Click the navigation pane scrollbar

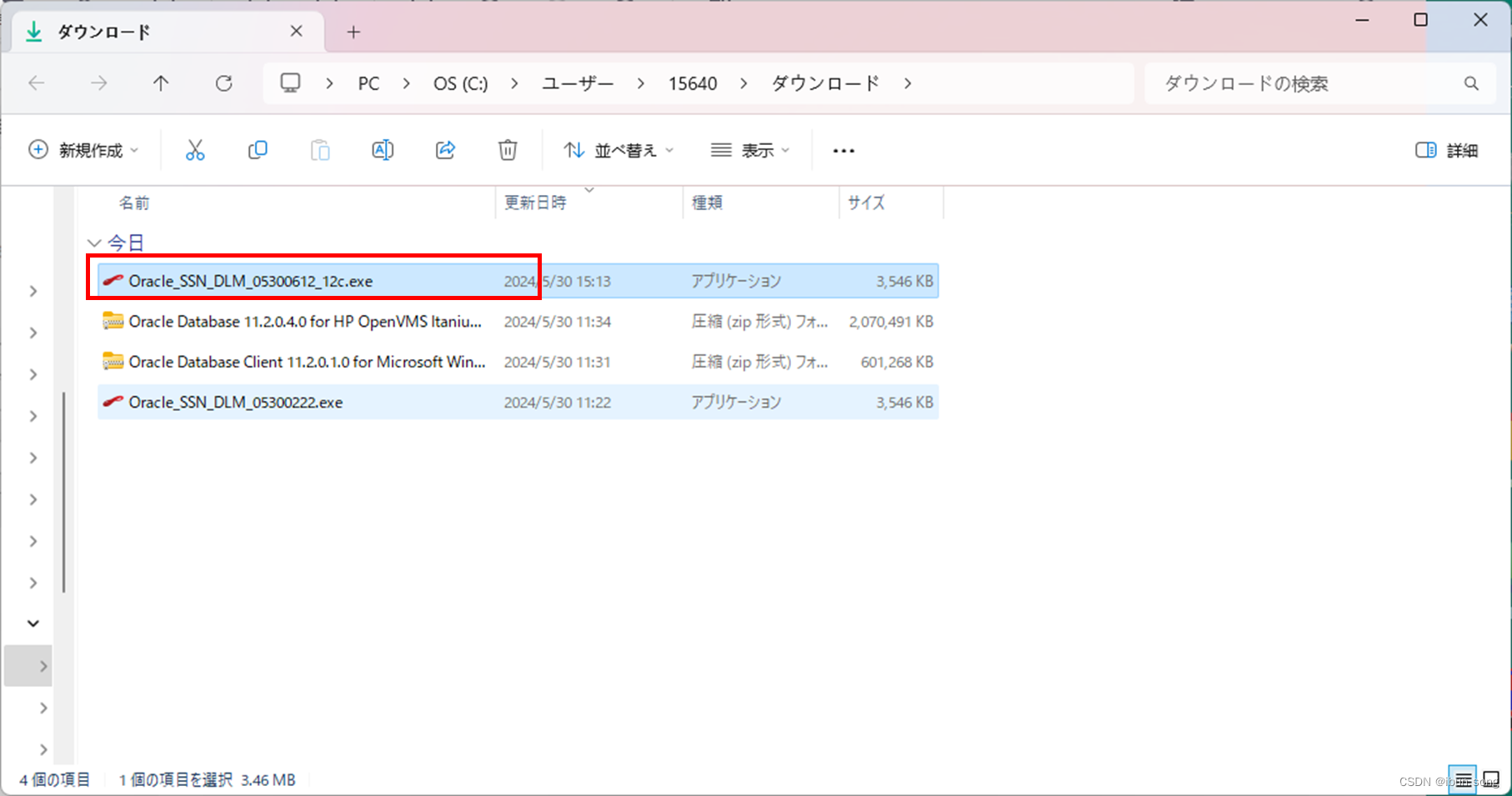[63, 492]
